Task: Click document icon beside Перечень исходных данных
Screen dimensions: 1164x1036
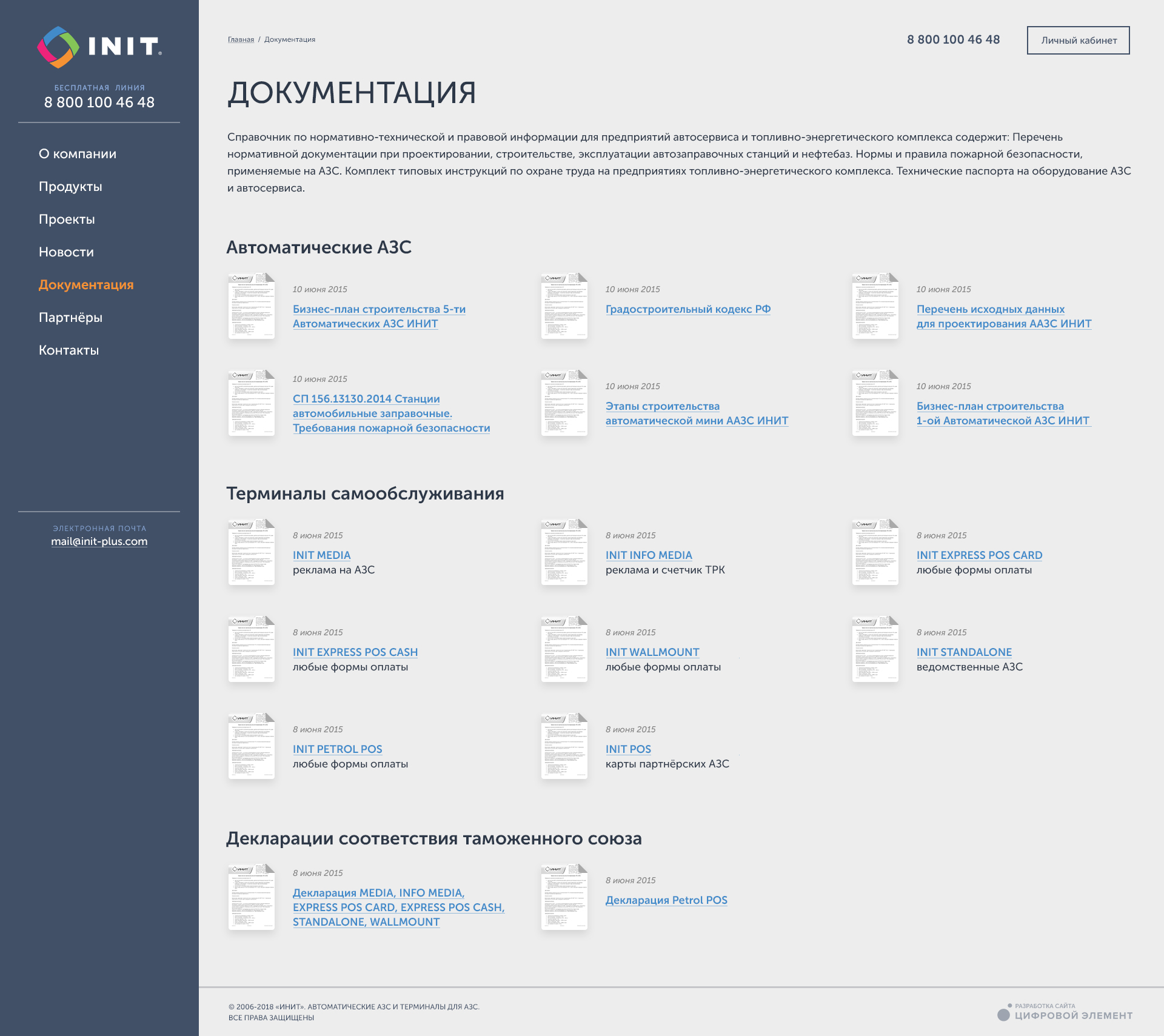Action: point(875,306)
